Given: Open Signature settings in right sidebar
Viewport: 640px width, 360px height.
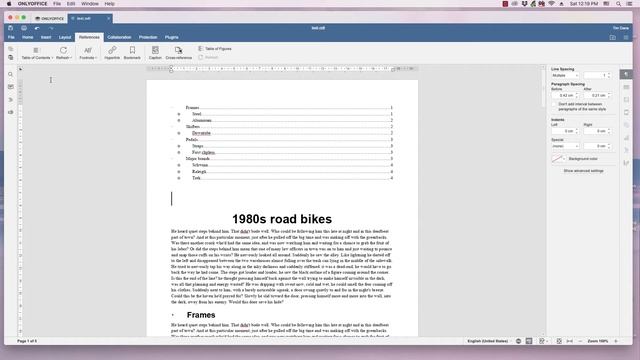Looking at the screenshot, I should coord(626,163).
